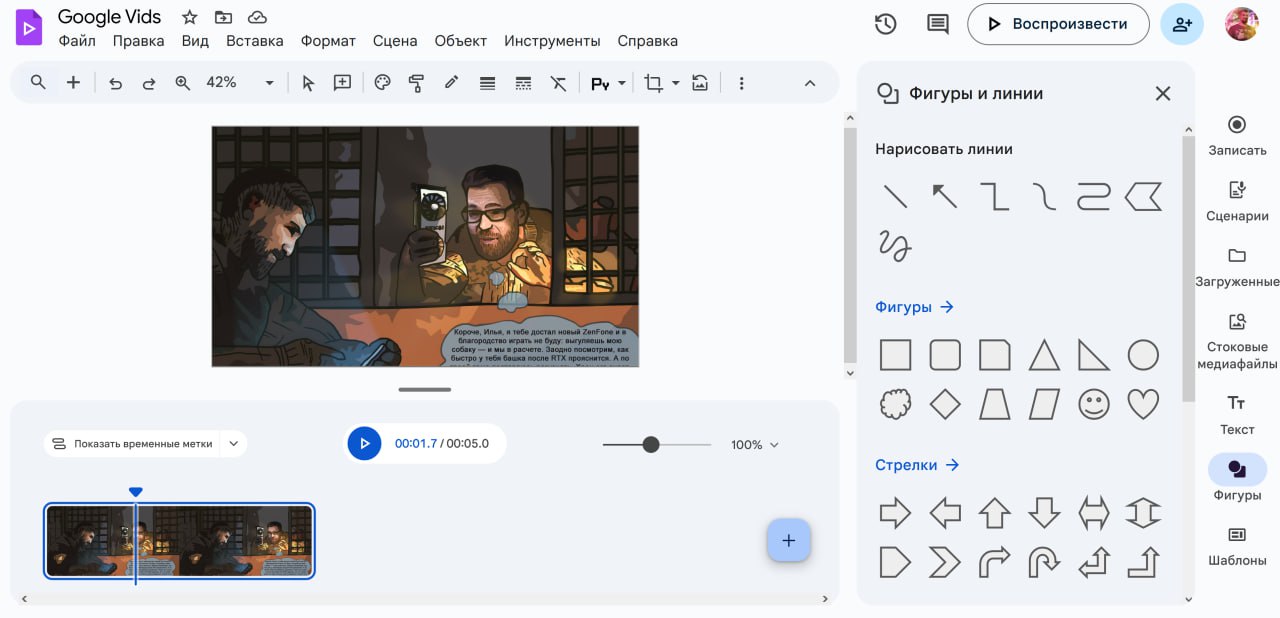Click the Воспроизвести button

pyautogui.click(x=1058, y=24)
